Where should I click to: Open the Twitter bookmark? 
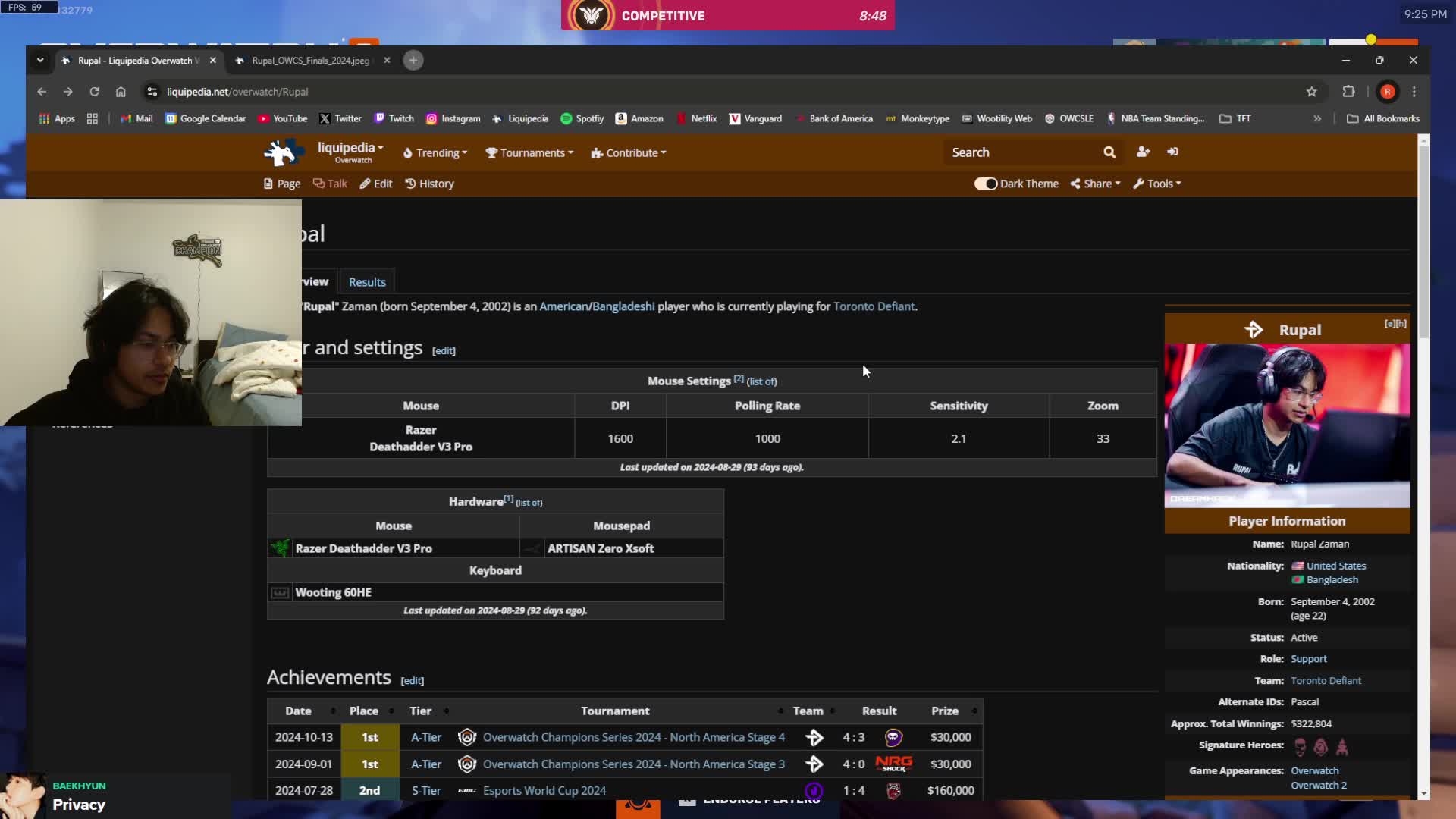click(340, 119)
